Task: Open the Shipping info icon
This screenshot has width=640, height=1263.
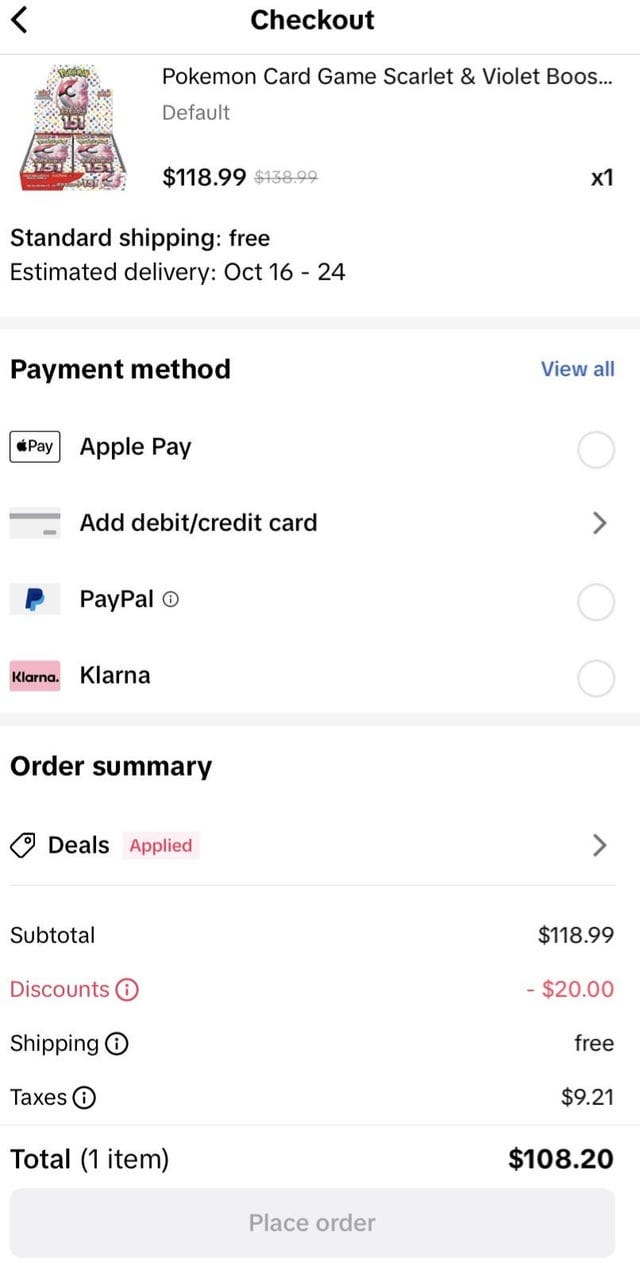Action: click(x=117, y=1043)
